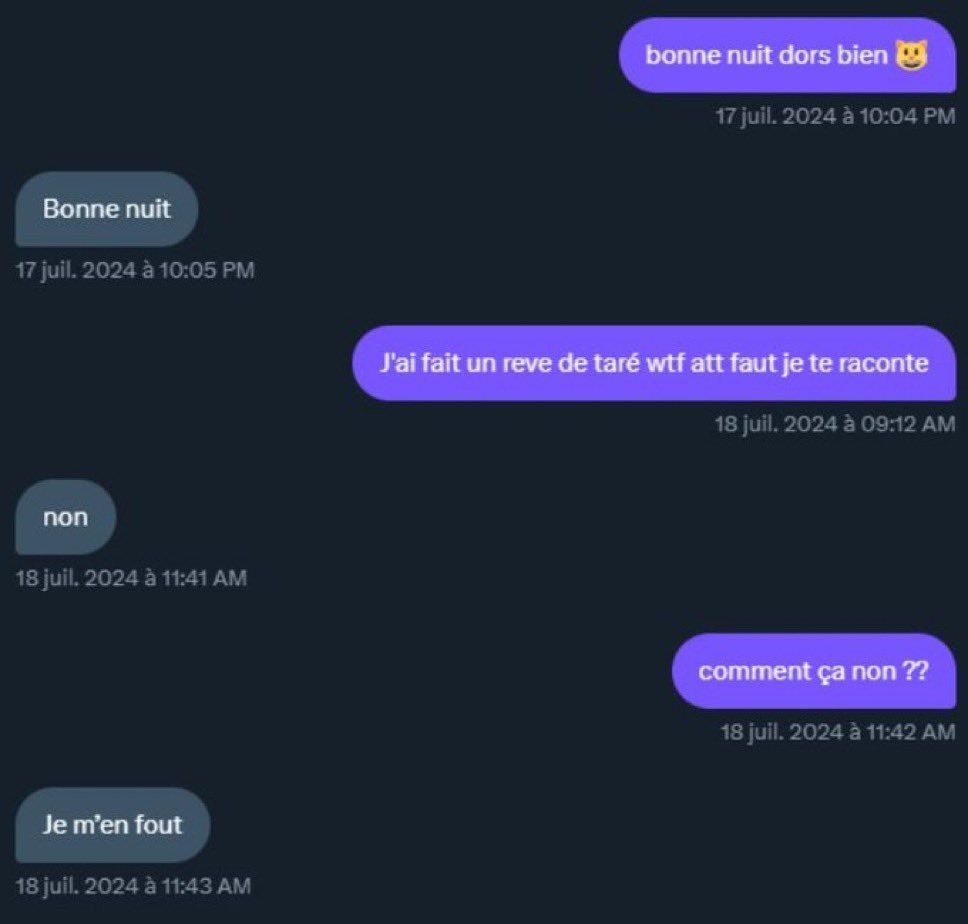Viewport: 968px width, 924px height.
Task: Click the 18 juil. 09:12 AM timestamp
Action: [x=834, y=424]
